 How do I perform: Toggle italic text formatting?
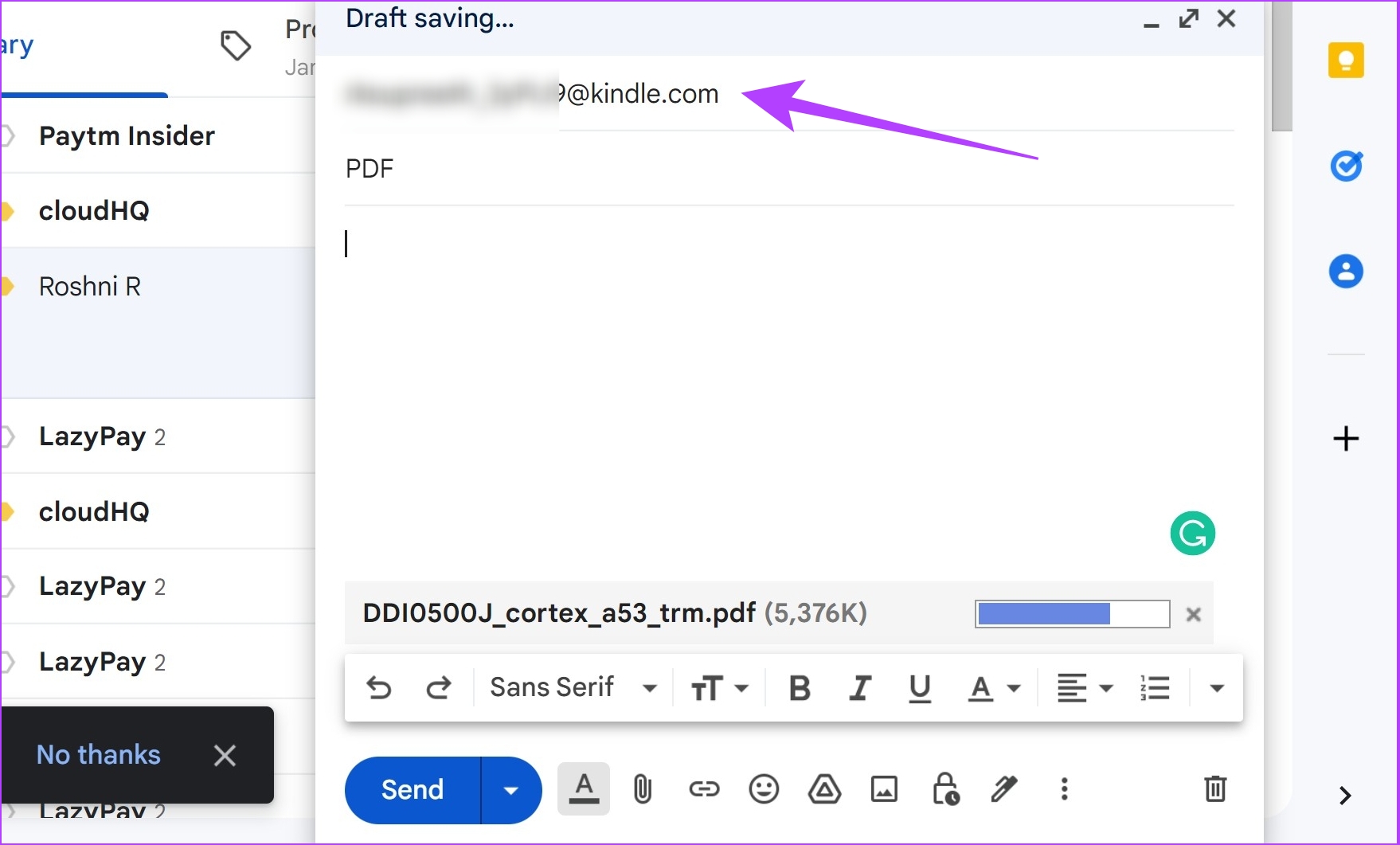coord(860,688)
